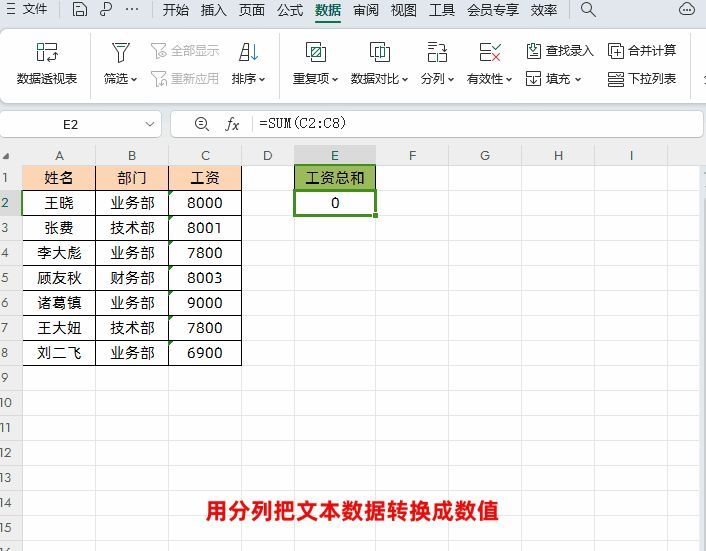This screenshot has width=706, height=551.
Task: Click the 查找录入 button
Action: coord(560,50)
